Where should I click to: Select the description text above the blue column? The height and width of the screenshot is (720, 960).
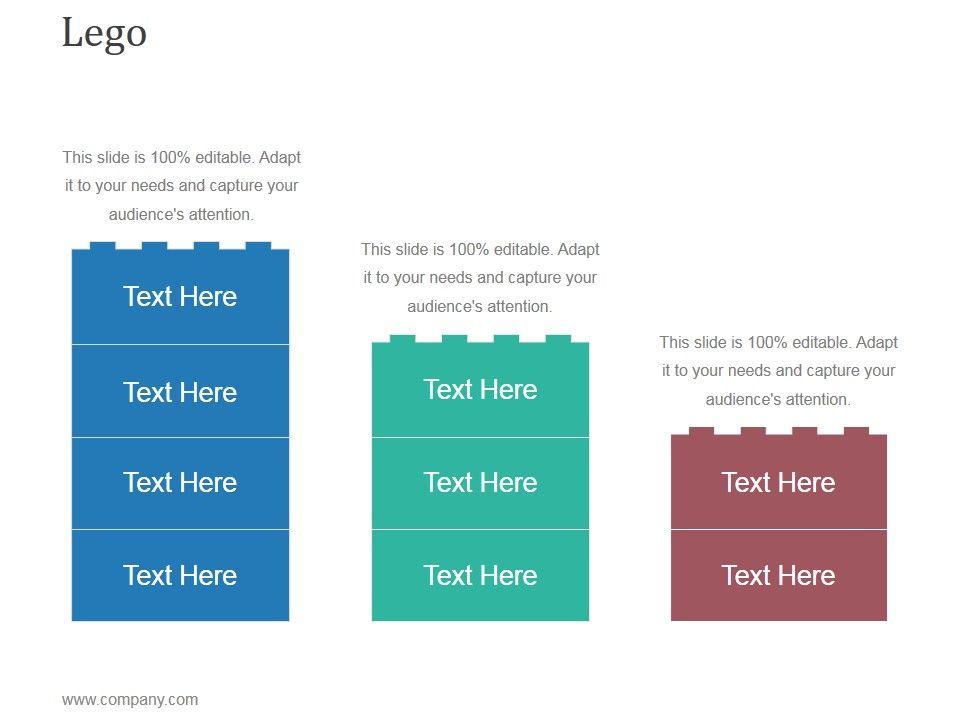[181, 186]
